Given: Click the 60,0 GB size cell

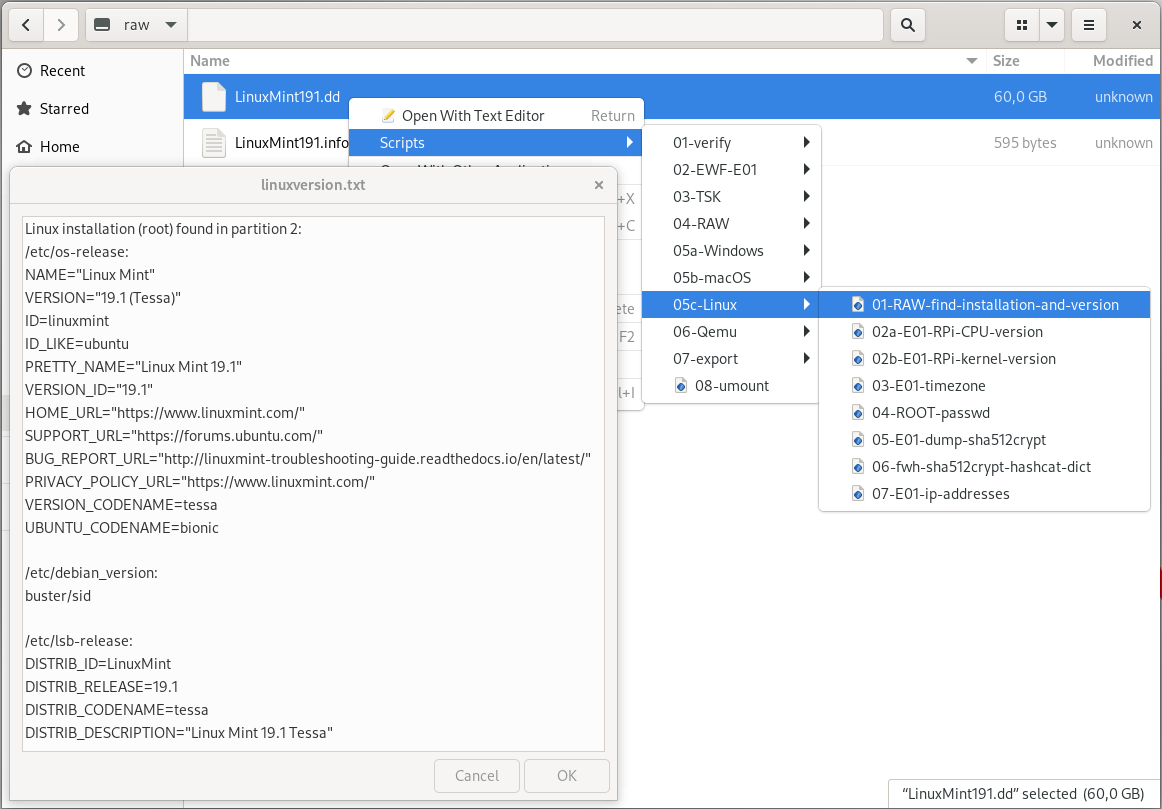Looking at the screenshot, I should click(1020, 96).
